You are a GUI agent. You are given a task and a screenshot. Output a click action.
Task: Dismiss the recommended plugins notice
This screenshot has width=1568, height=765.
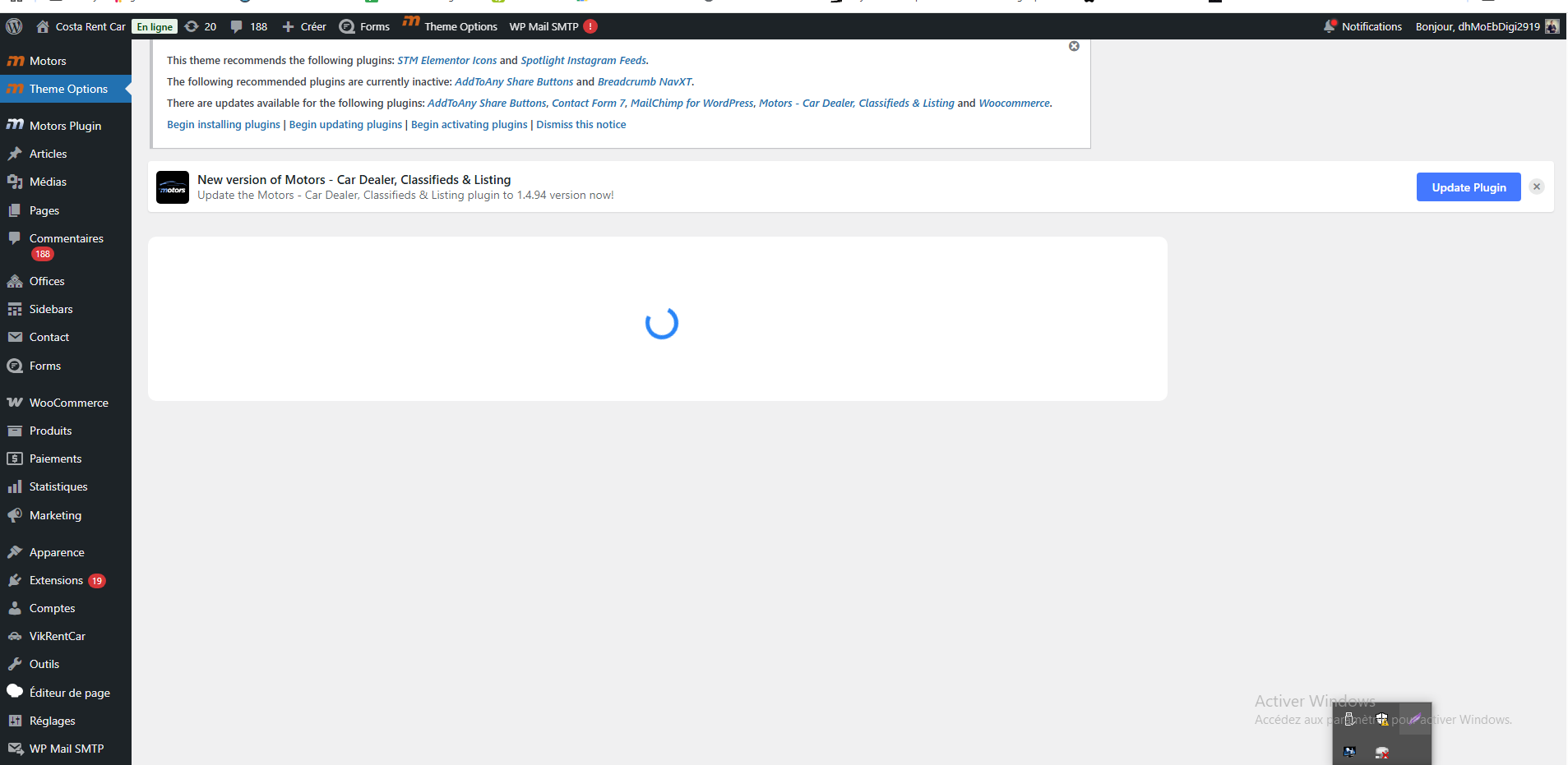(1074, 46)
